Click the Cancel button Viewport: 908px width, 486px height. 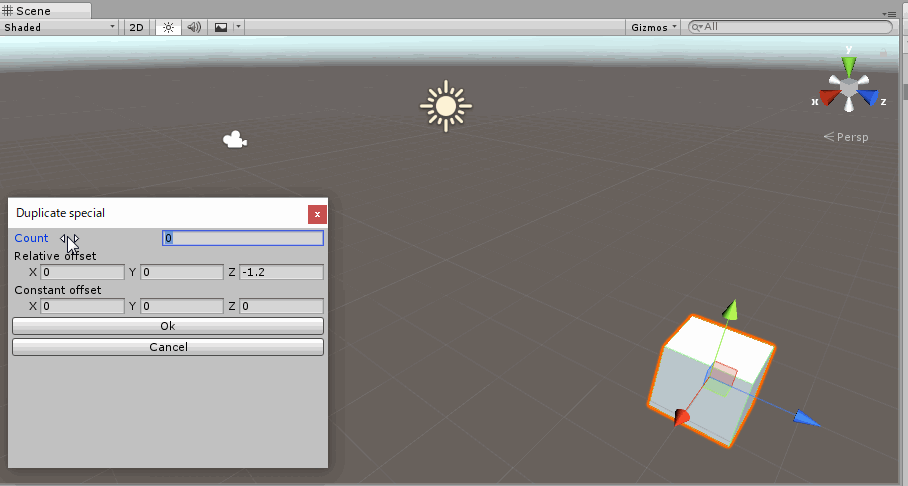coord(168,347)
